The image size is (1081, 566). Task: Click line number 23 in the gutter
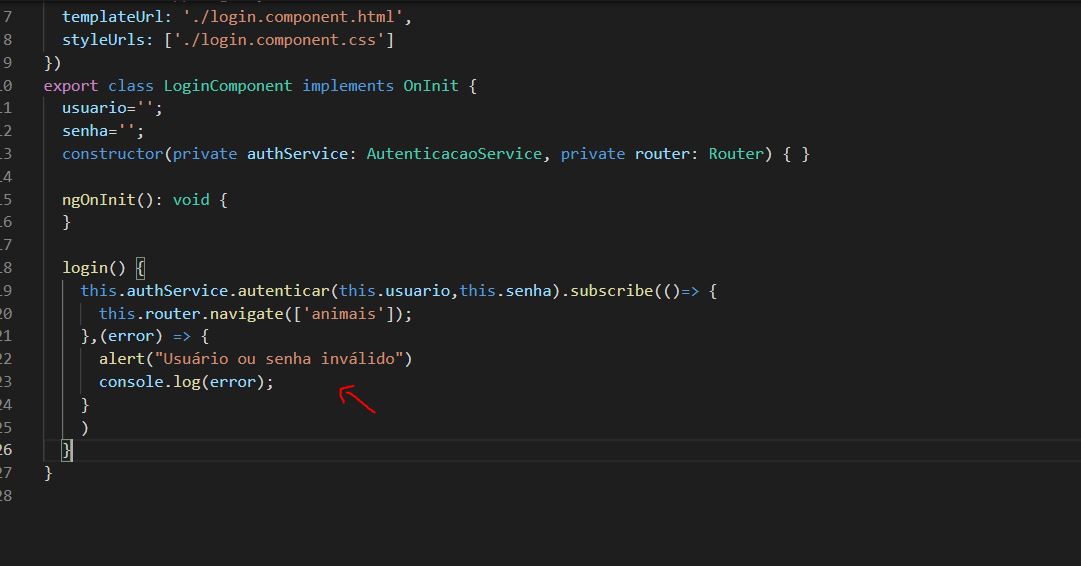pyautogui.click(x=6, y=382)
